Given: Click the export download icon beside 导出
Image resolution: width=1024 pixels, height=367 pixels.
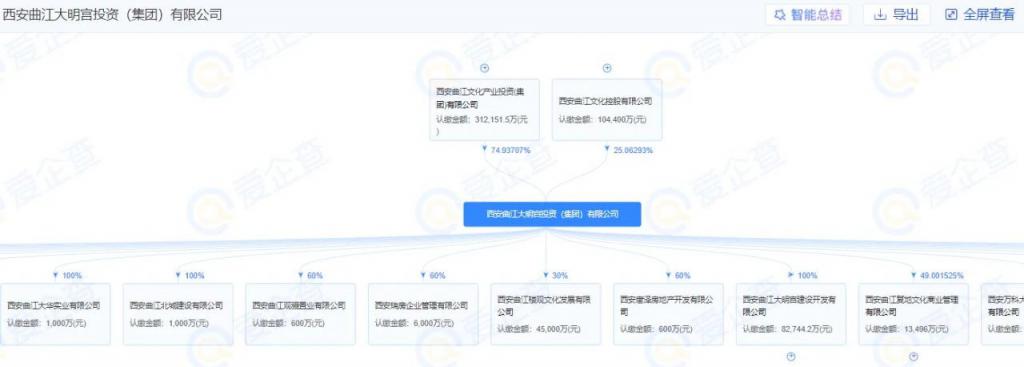Looking at the screenshot, I should click(x=880, y=15).
